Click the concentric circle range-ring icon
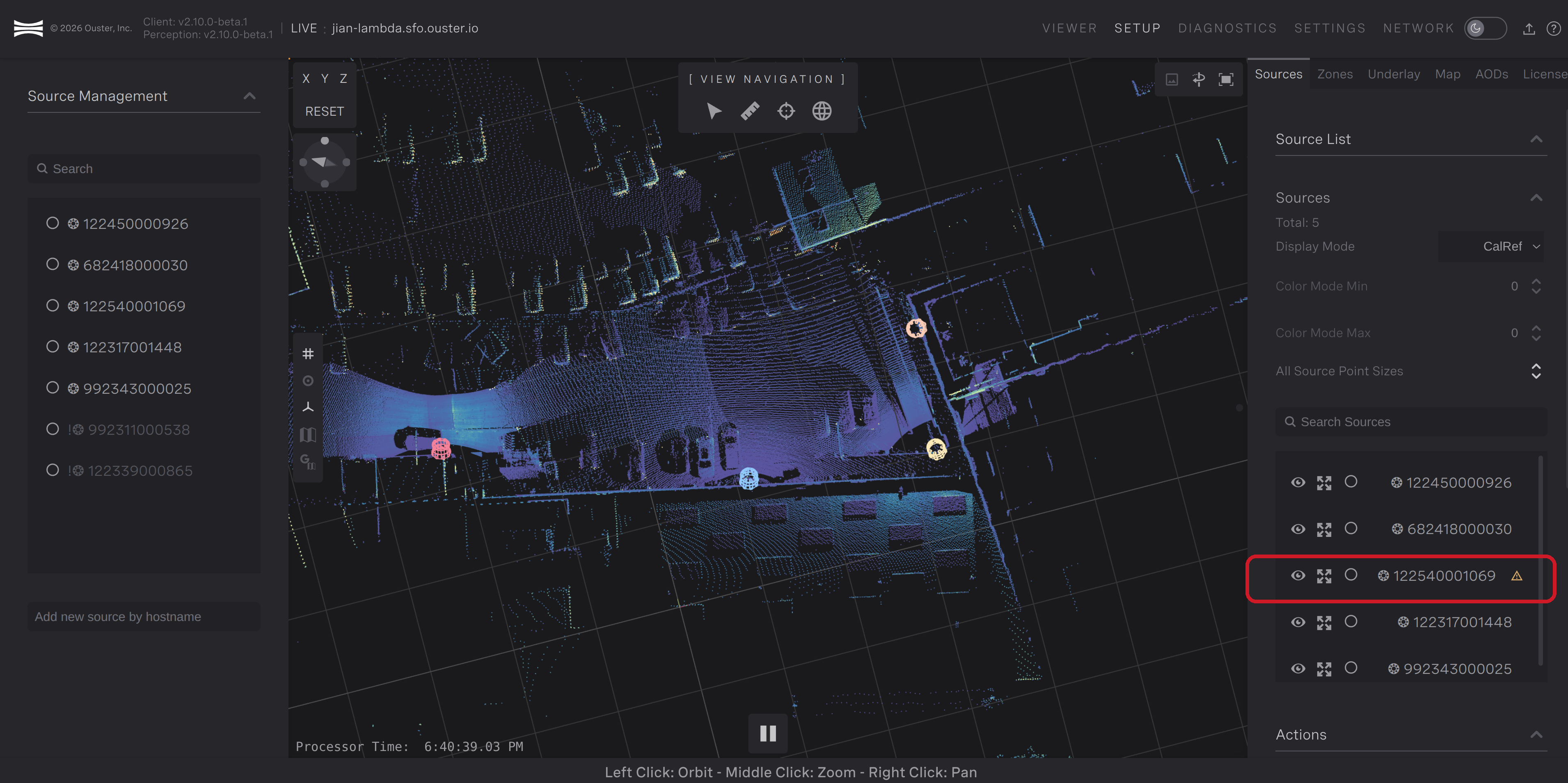 (308, 381)
